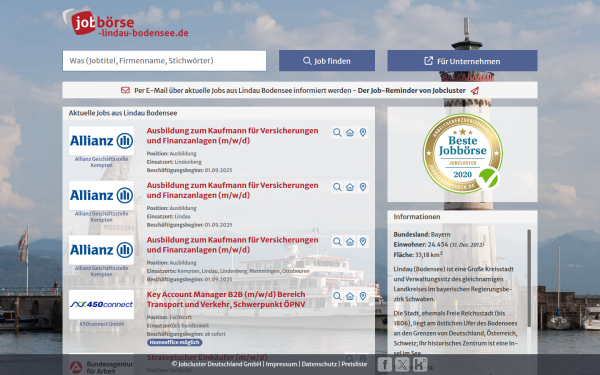Click the Beste Jobbörse 2020 seal
The height and width of the screenshot is (375, 600).
(x=463, y=153)
